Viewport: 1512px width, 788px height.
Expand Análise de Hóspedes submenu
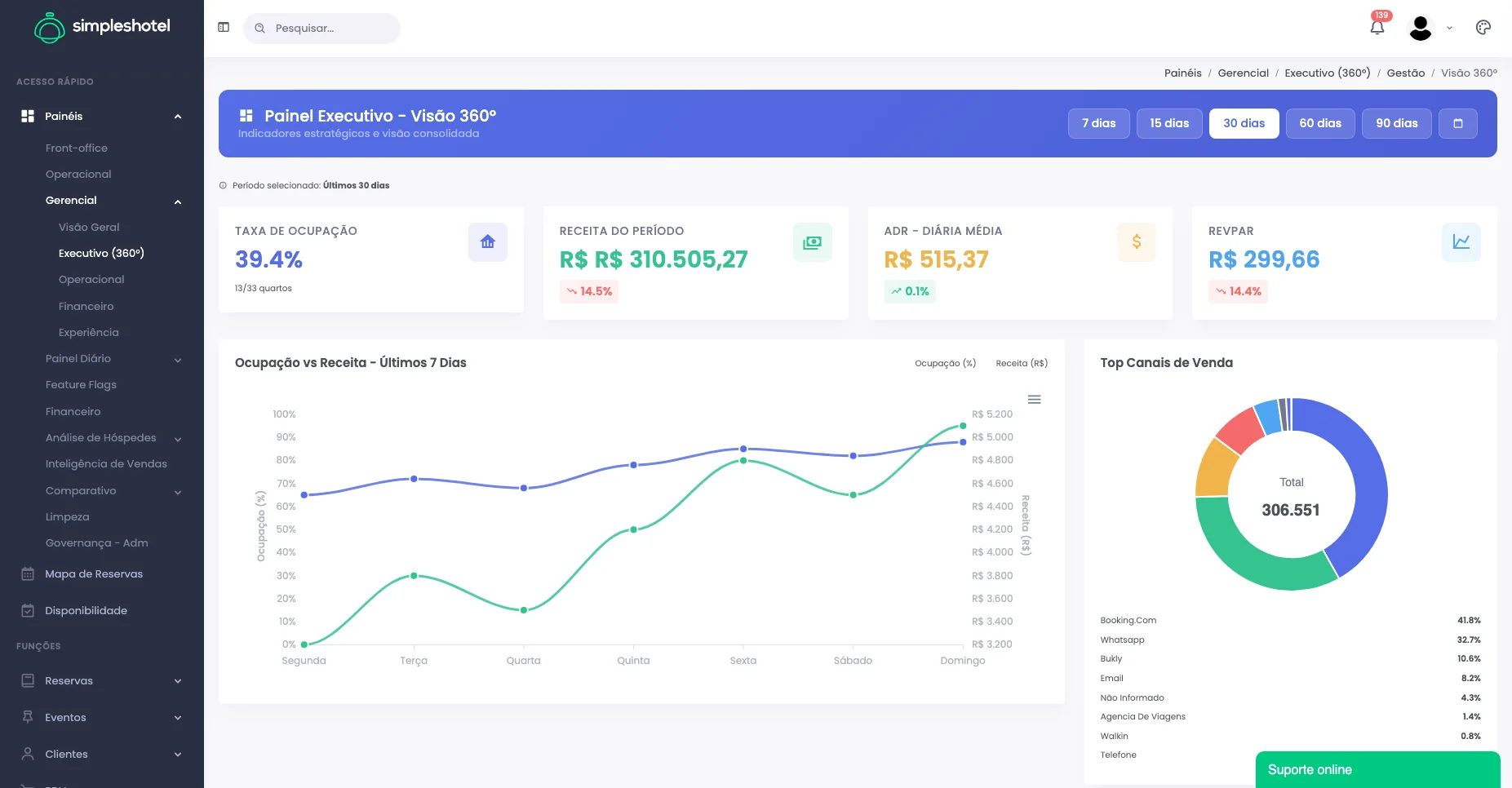tap(178, 439)
